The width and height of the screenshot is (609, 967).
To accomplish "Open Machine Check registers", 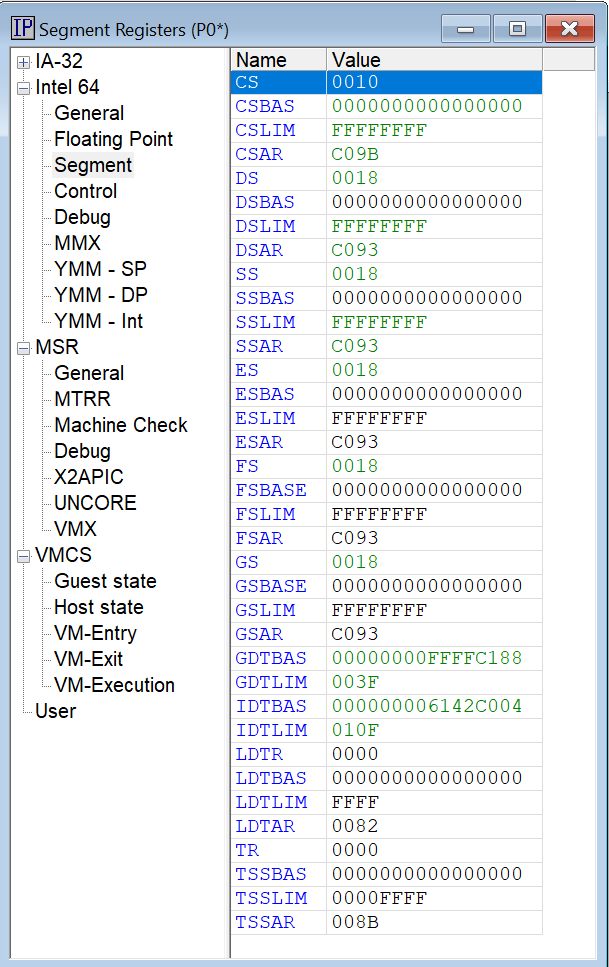I will [121, 425].
